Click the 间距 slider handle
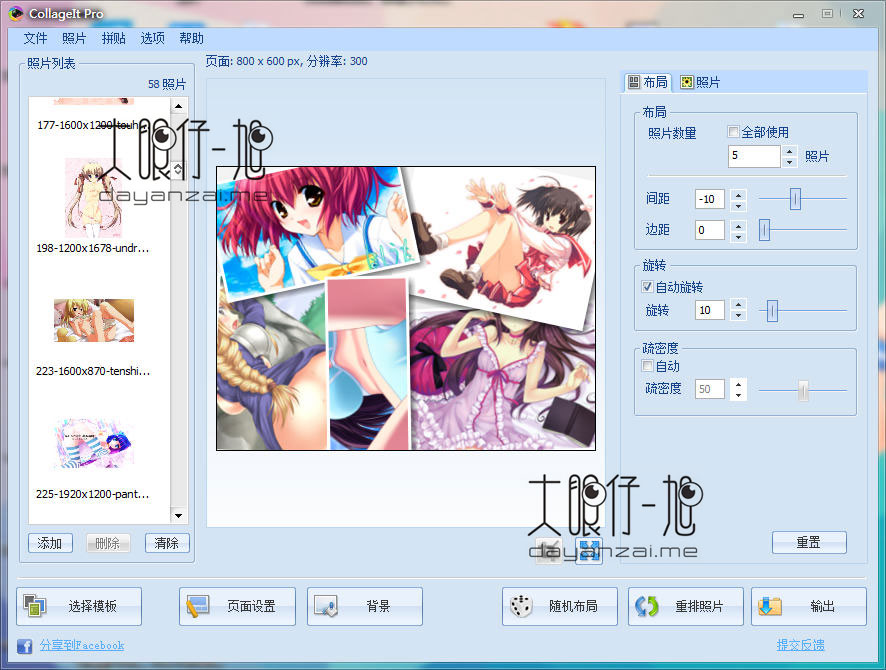 pos(795,199)
